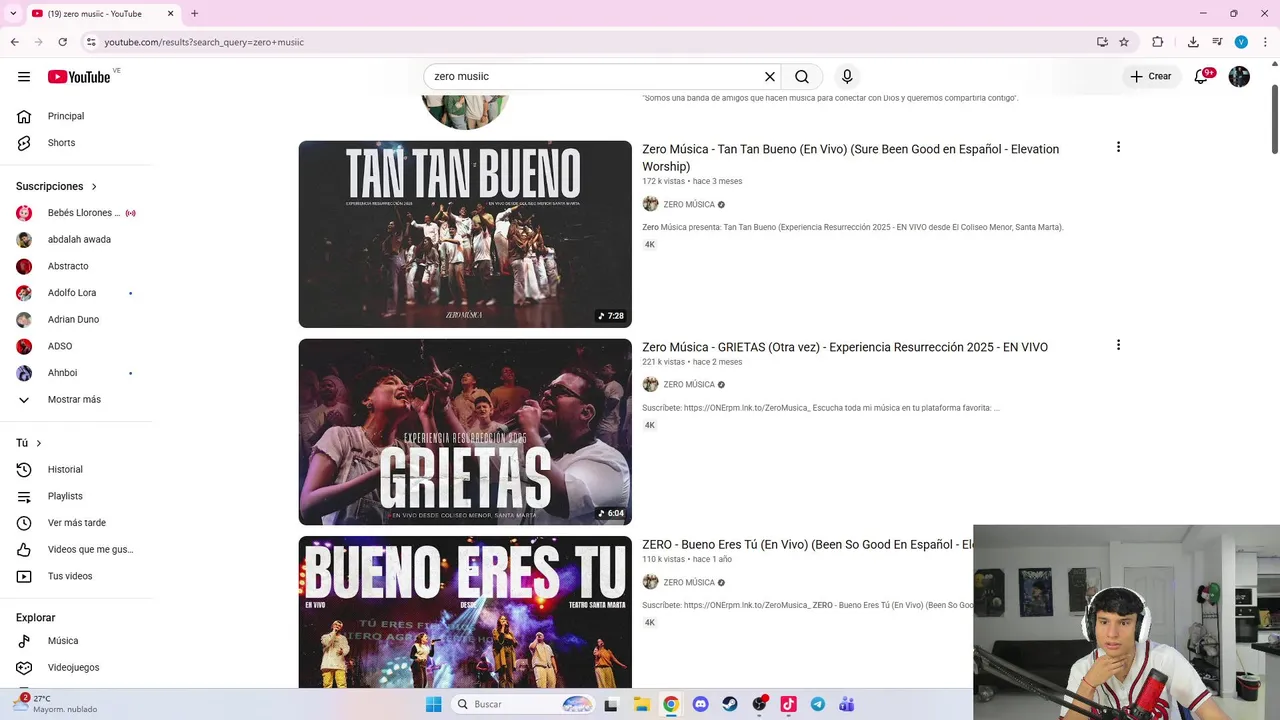Open ADSO subscription channel
The width and height of the screenshot is (1280, 720).
coord(76,346)
